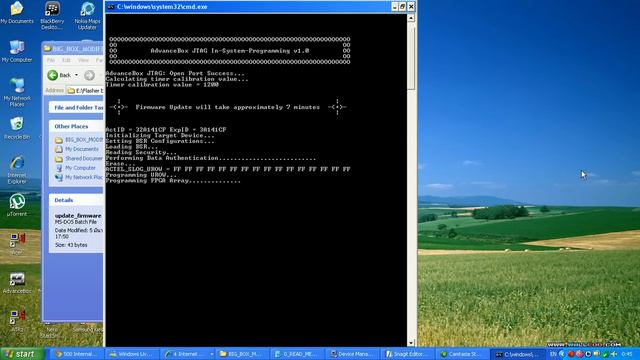
Task: Click cmd window scrollbar down arrow
Action: coord(411,342)
